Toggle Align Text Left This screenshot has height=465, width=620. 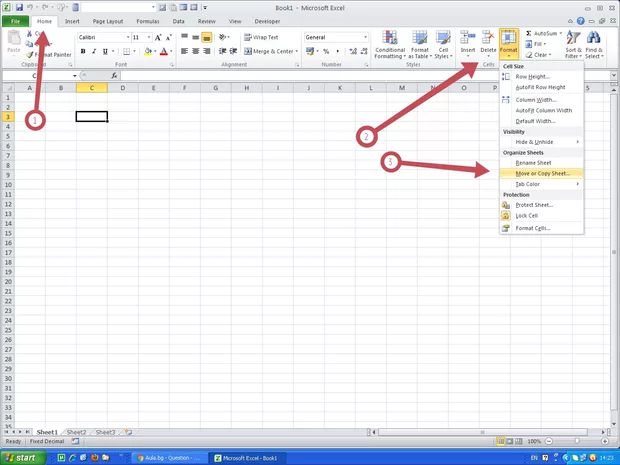[184, 51]
